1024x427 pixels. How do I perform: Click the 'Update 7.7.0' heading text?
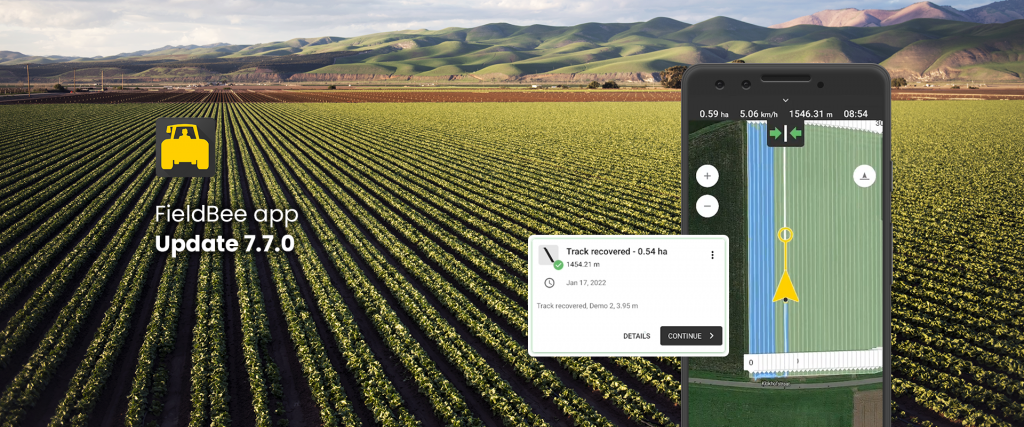click(x=225, y=243)
